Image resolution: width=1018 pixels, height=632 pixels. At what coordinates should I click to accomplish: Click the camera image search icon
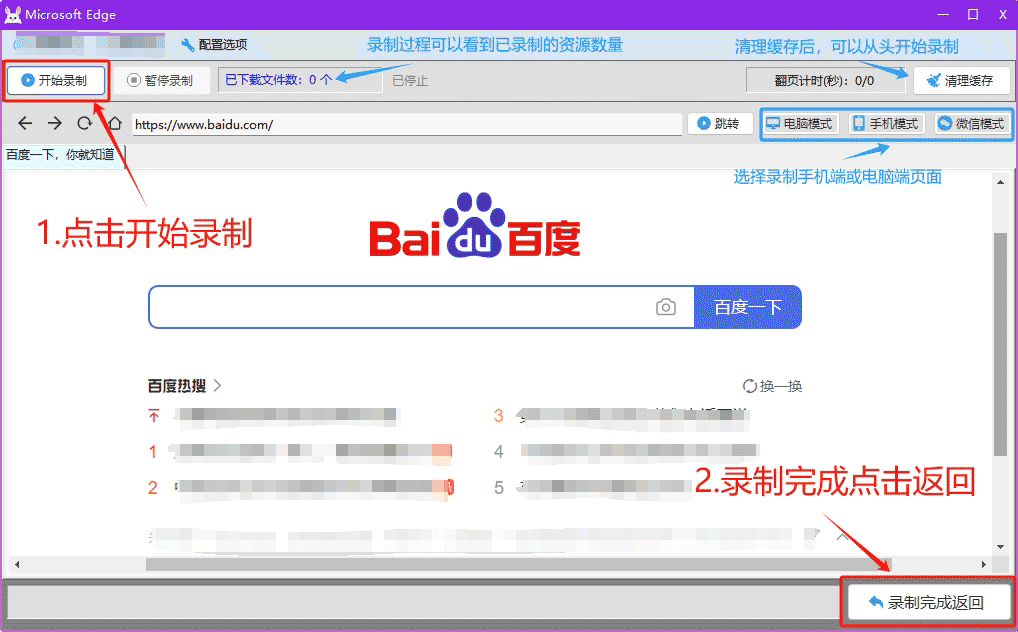coord(665,307)
